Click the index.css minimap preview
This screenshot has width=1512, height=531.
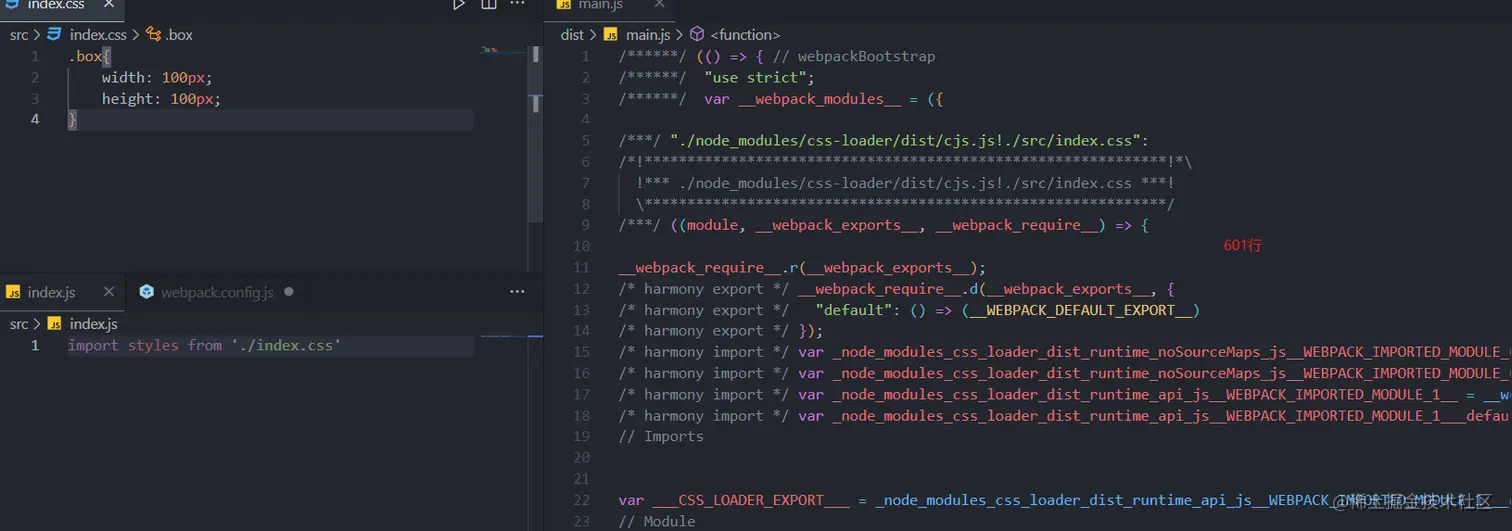point(503,50)
